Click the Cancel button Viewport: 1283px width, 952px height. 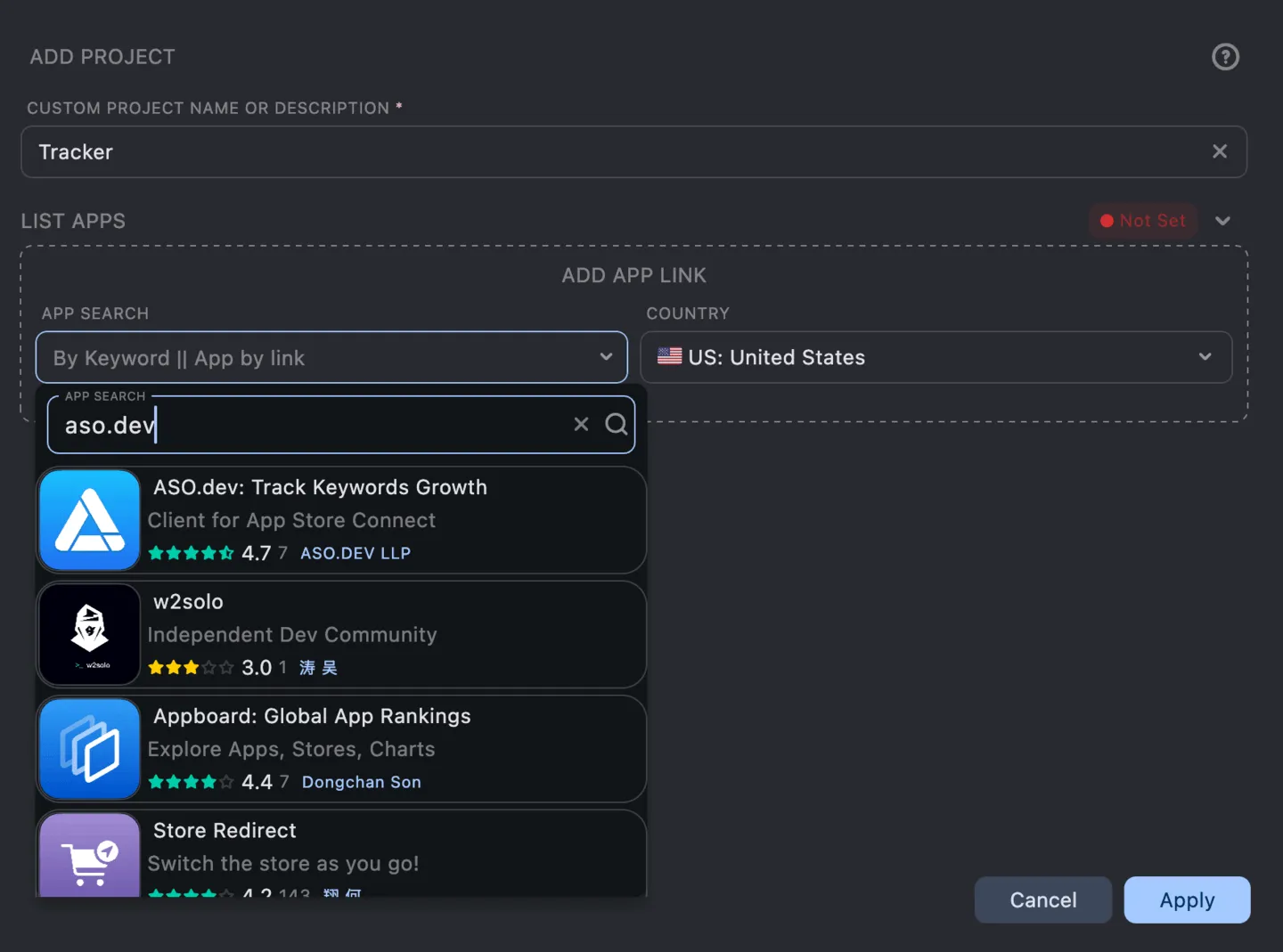pyautogui.click(x=1042, y=899)
